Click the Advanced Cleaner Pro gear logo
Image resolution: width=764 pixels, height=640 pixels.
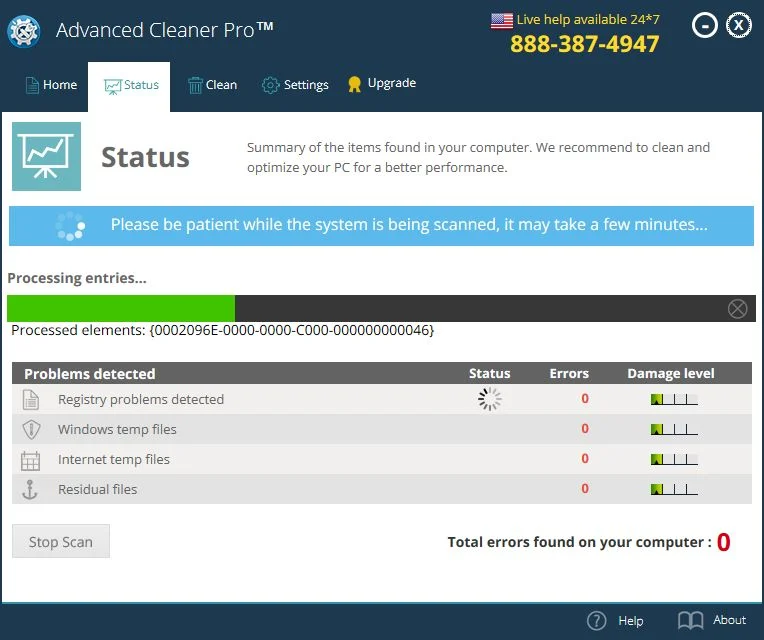[x=23, y=32]
